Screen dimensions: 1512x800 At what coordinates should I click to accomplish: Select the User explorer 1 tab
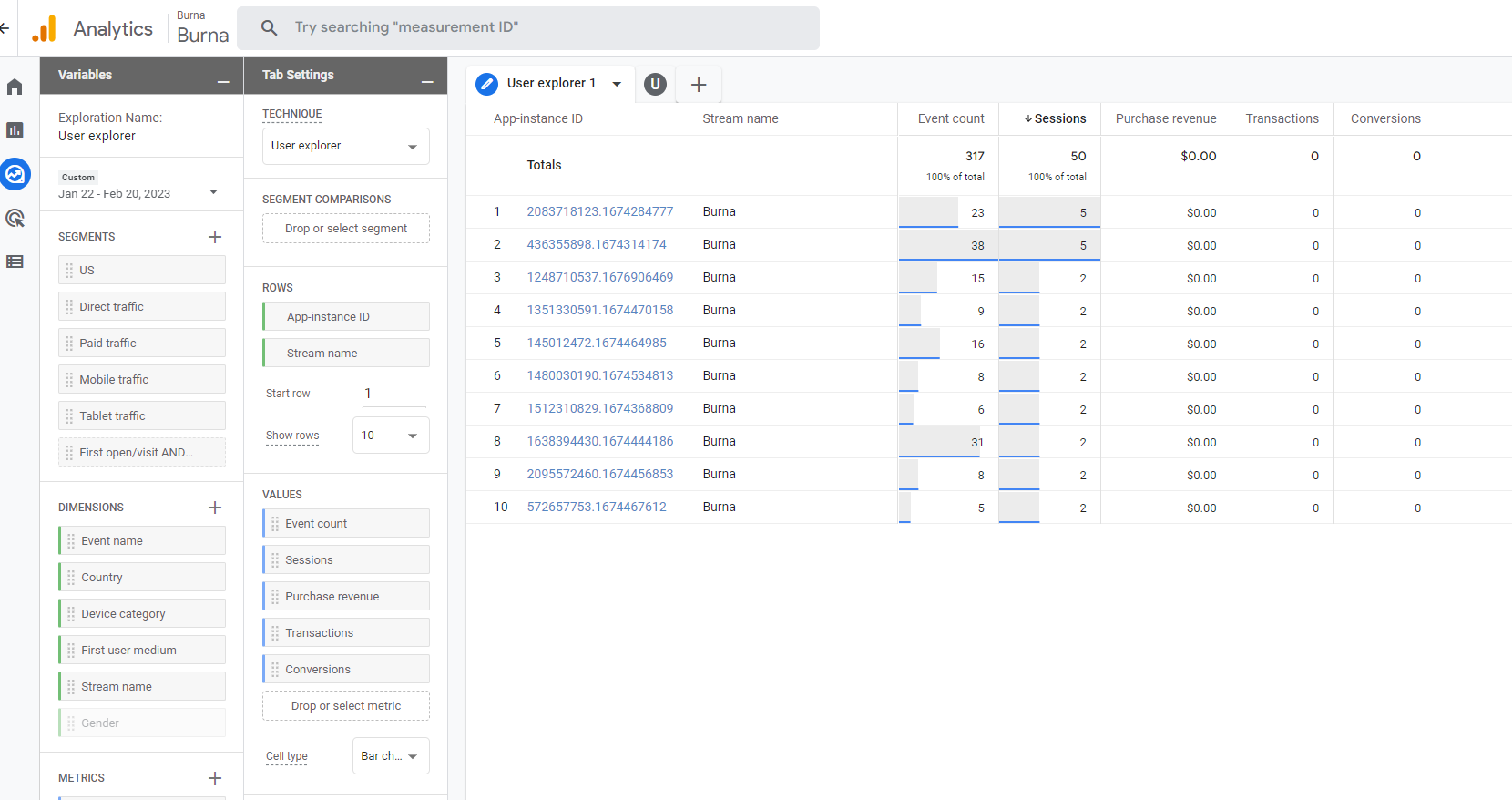click(550, 83)
